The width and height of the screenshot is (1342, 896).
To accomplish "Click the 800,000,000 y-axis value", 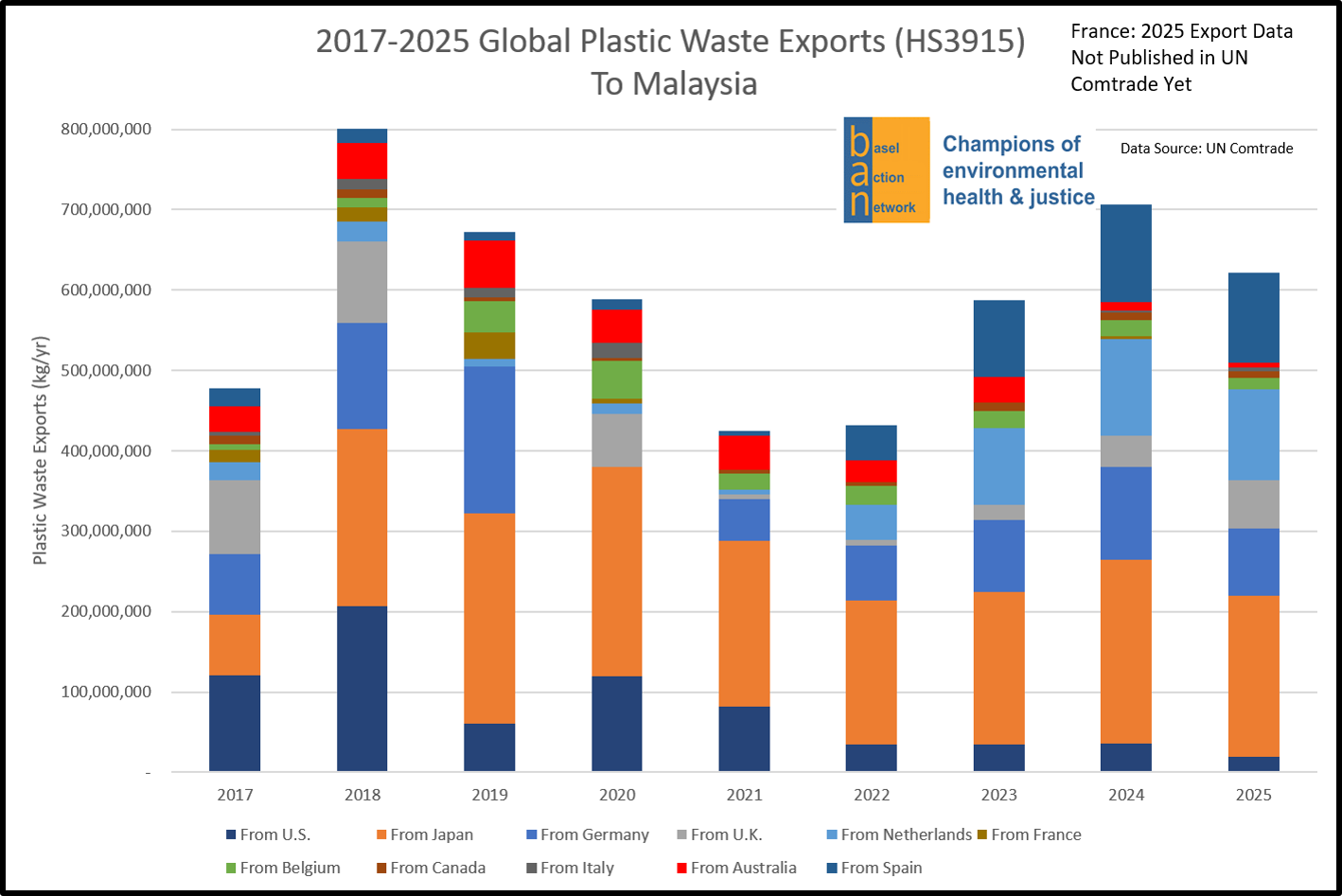I will [x=104, y=130].
